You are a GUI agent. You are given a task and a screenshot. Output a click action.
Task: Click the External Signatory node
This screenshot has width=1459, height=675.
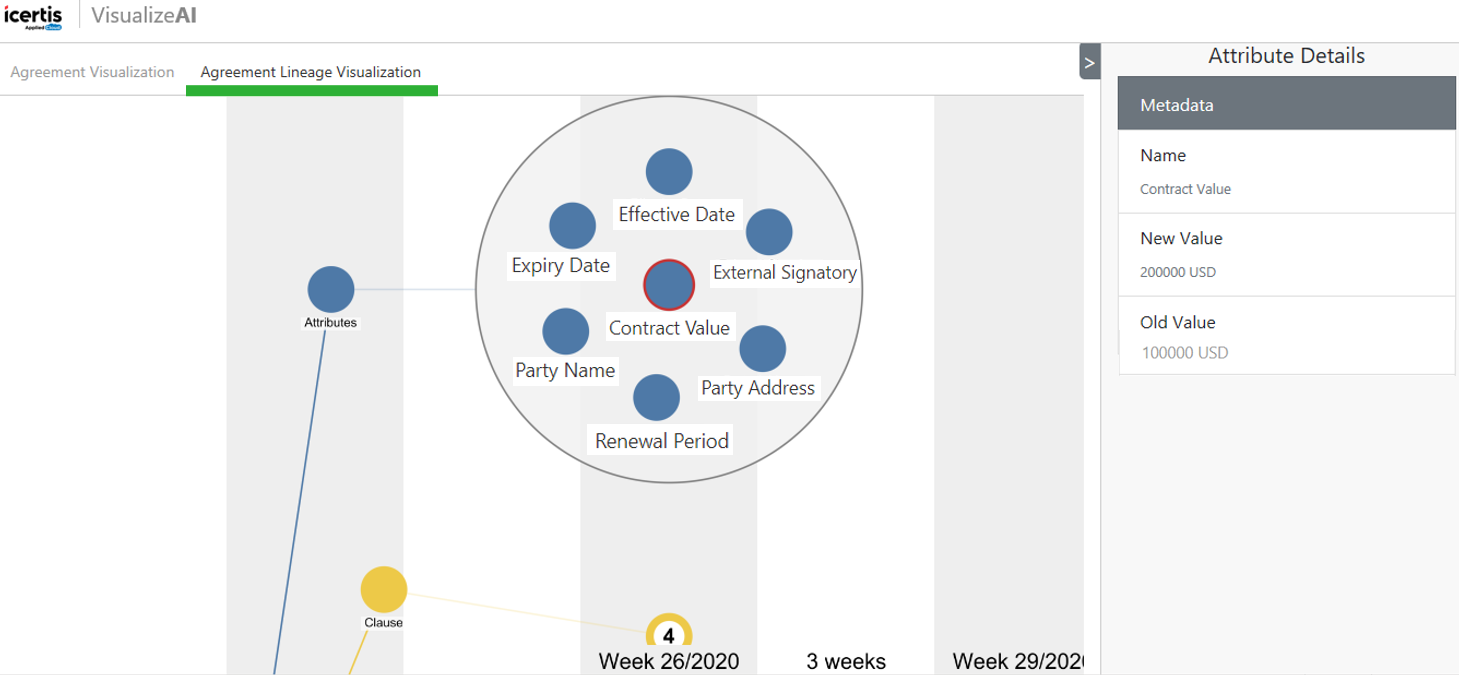769,232
